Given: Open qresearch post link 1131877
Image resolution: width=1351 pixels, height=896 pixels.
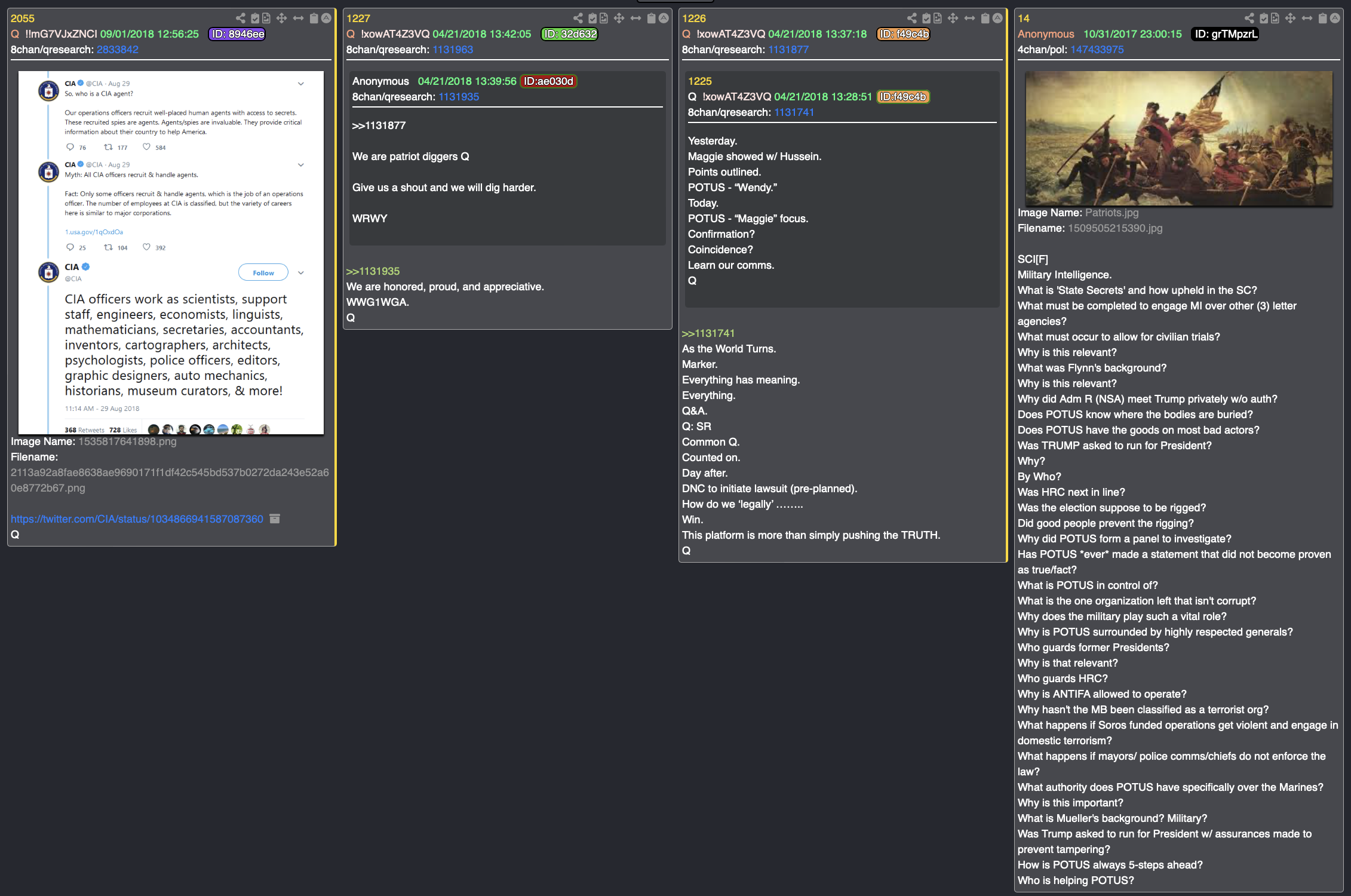Looking at the screenshot, I should [788, 50].
